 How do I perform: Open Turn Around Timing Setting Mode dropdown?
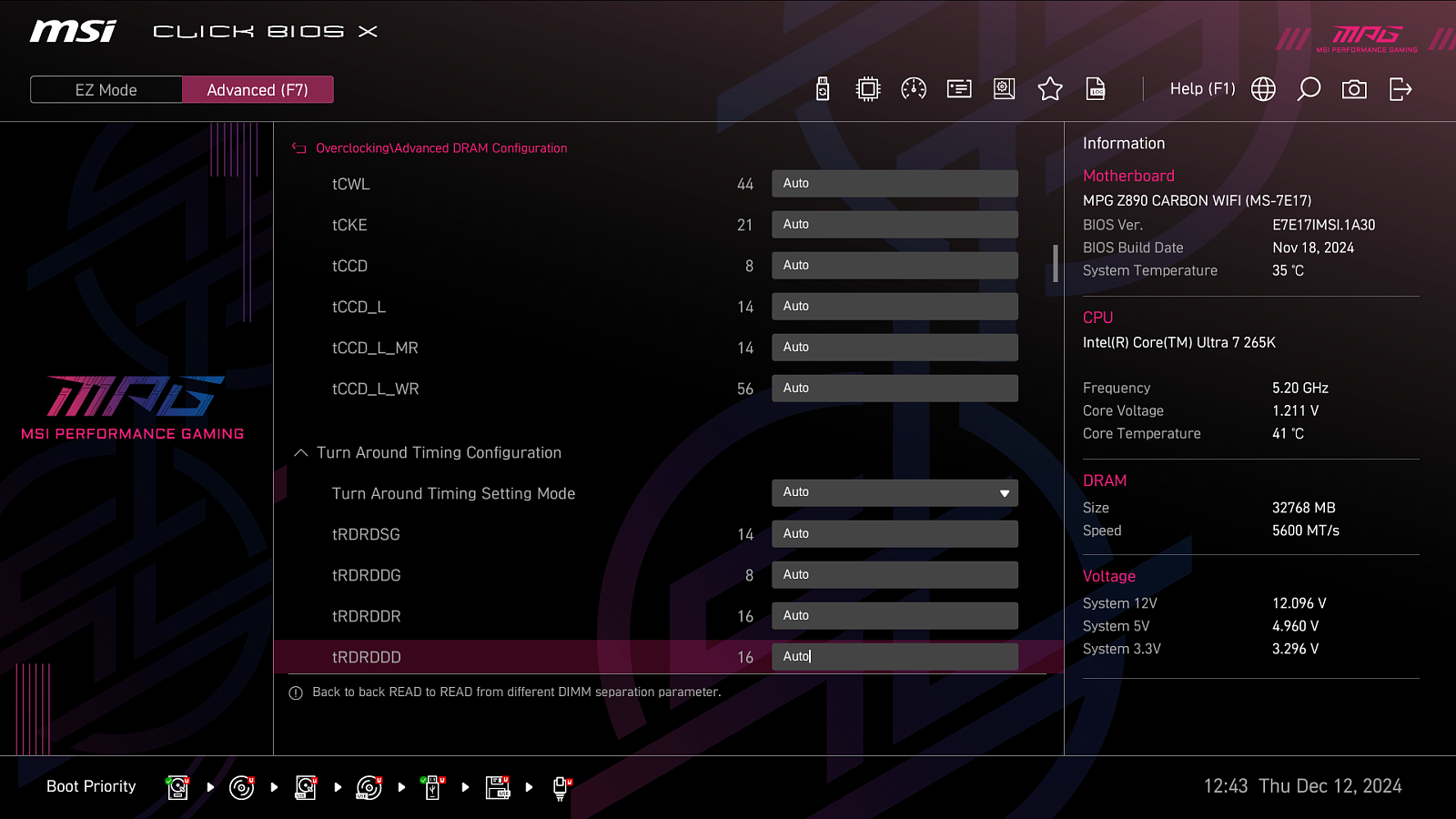click(x=895, y=492)
